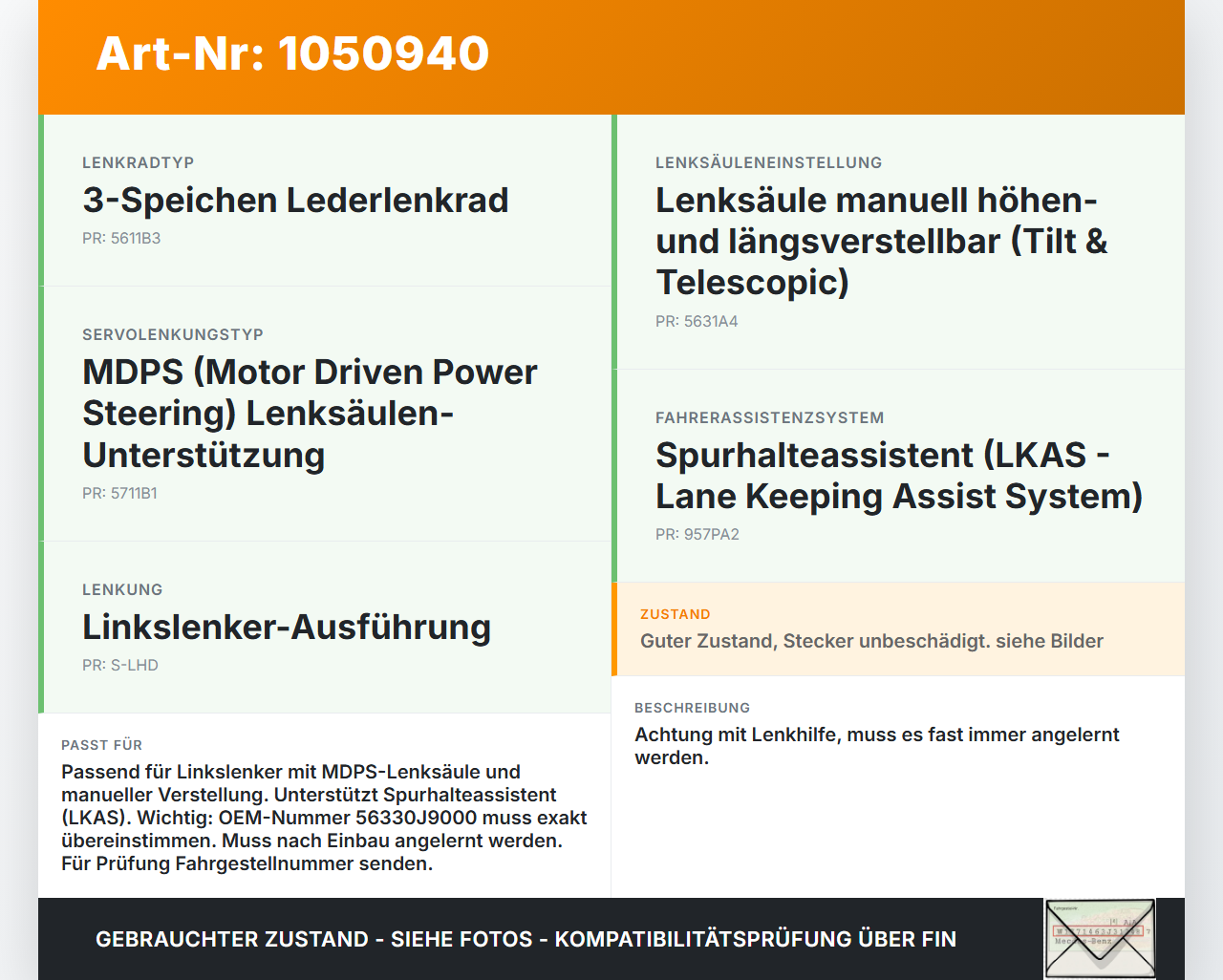Screen dimensions: 1223x980
Task: Select the Spurhalteassistent LKAS text
Action: pyautogui.click(x=899, y=476)
